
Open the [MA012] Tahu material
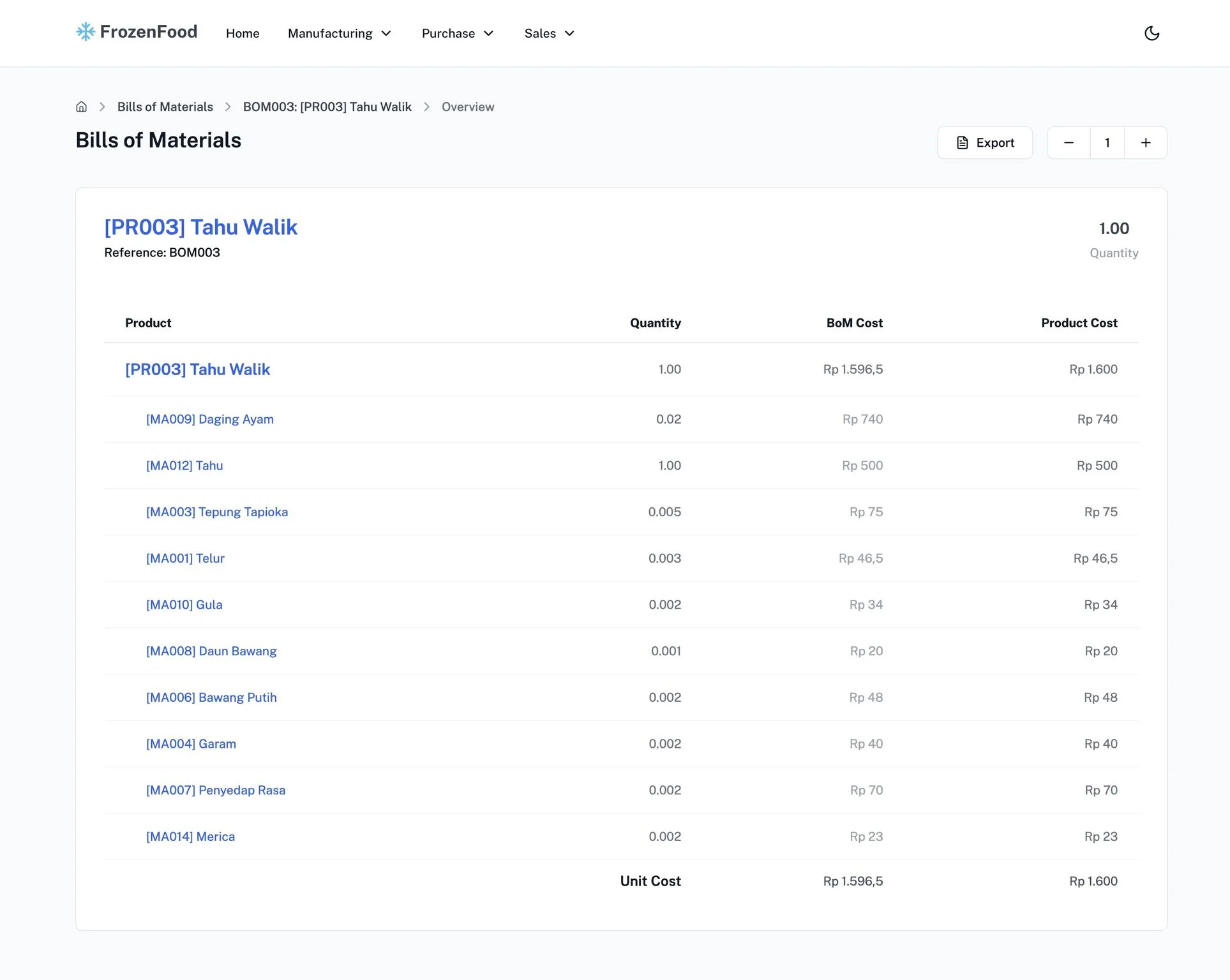pyautogui.click(x=184, y=466)
